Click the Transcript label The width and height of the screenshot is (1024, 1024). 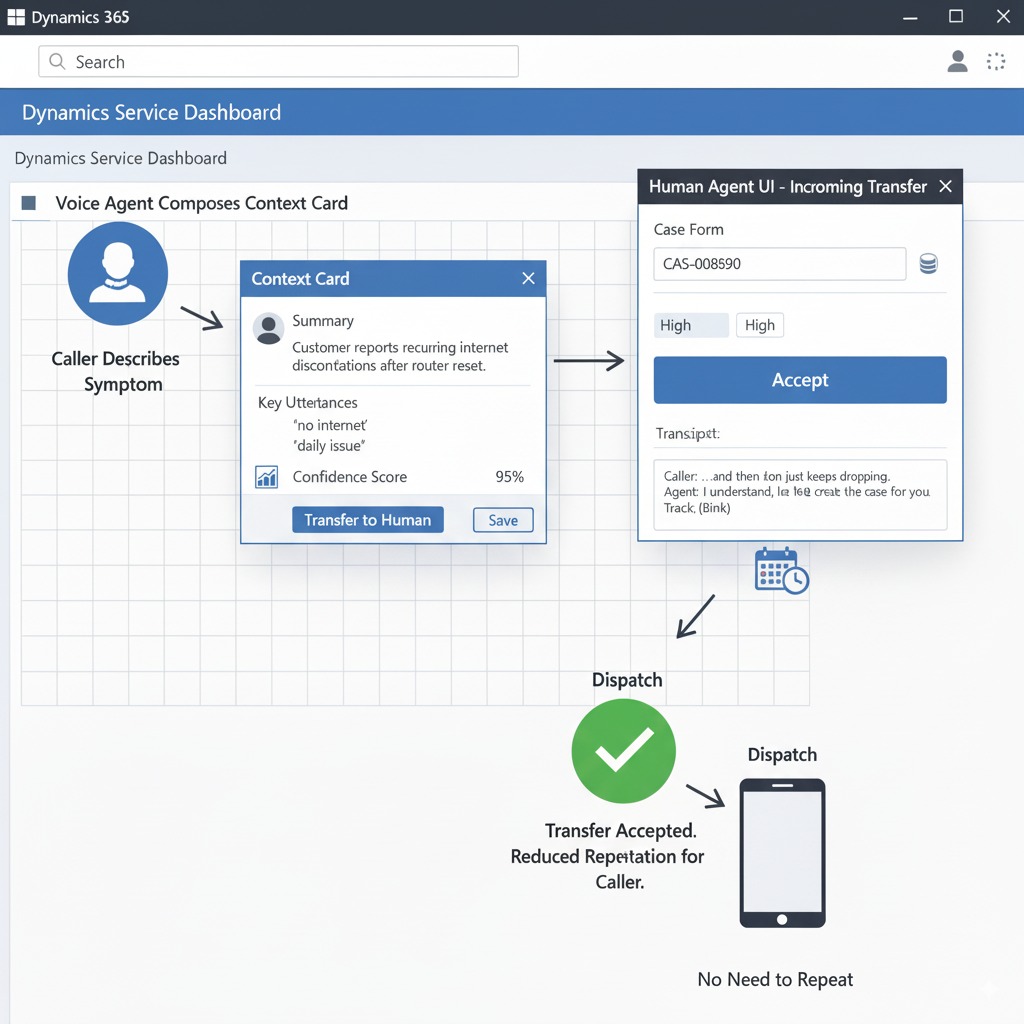[x=688, y=434]
